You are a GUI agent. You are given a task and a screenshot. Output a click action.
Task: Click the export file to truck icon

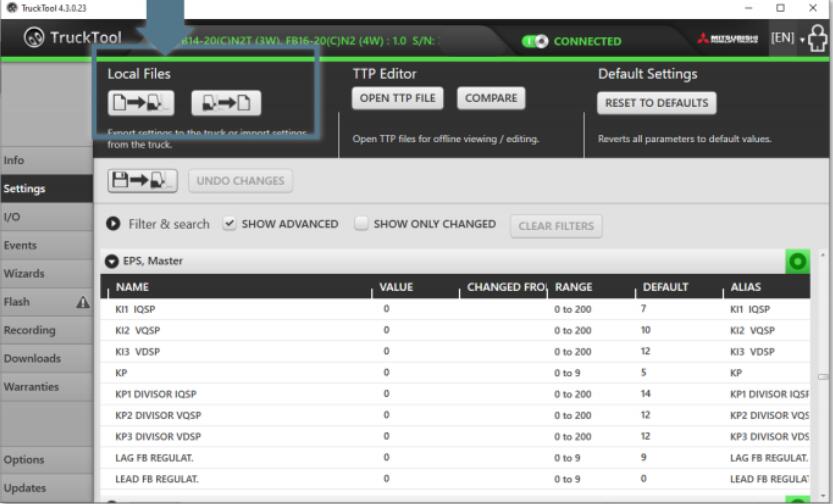coord(140,103)
